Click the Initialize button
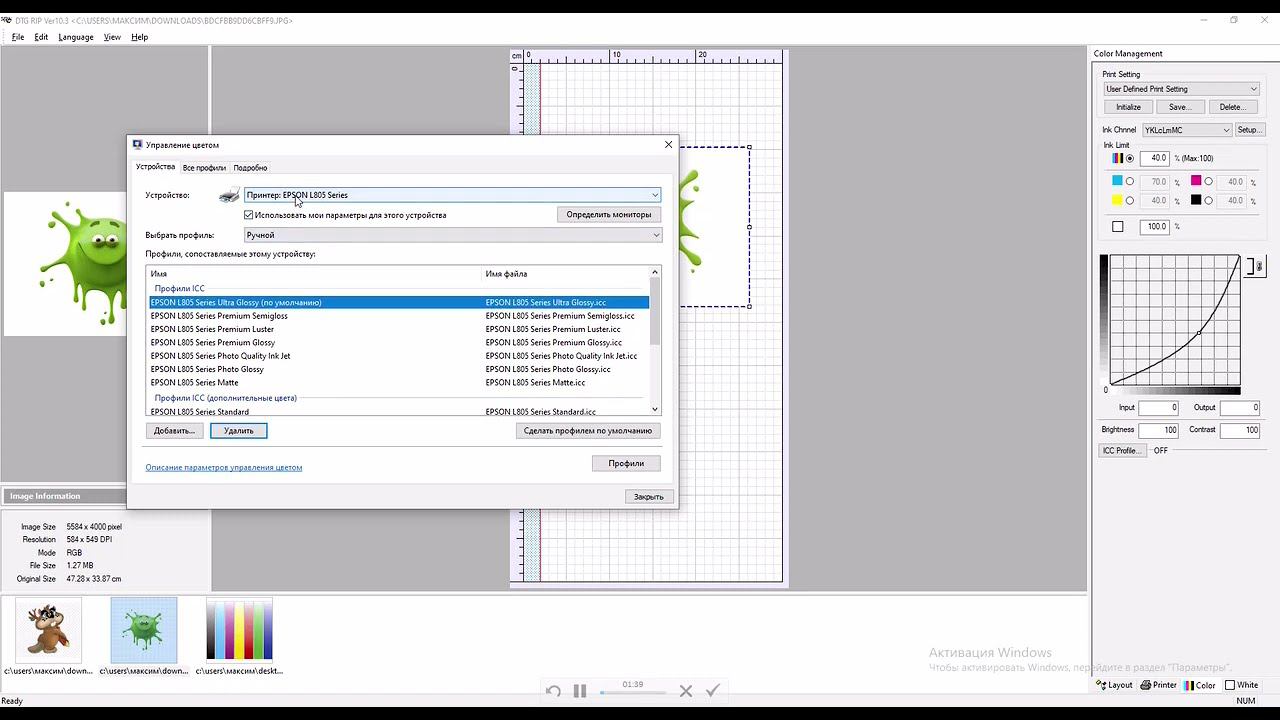Image resolution: width=1280 pixels, height=720 pixels. tap(1128, 107)
